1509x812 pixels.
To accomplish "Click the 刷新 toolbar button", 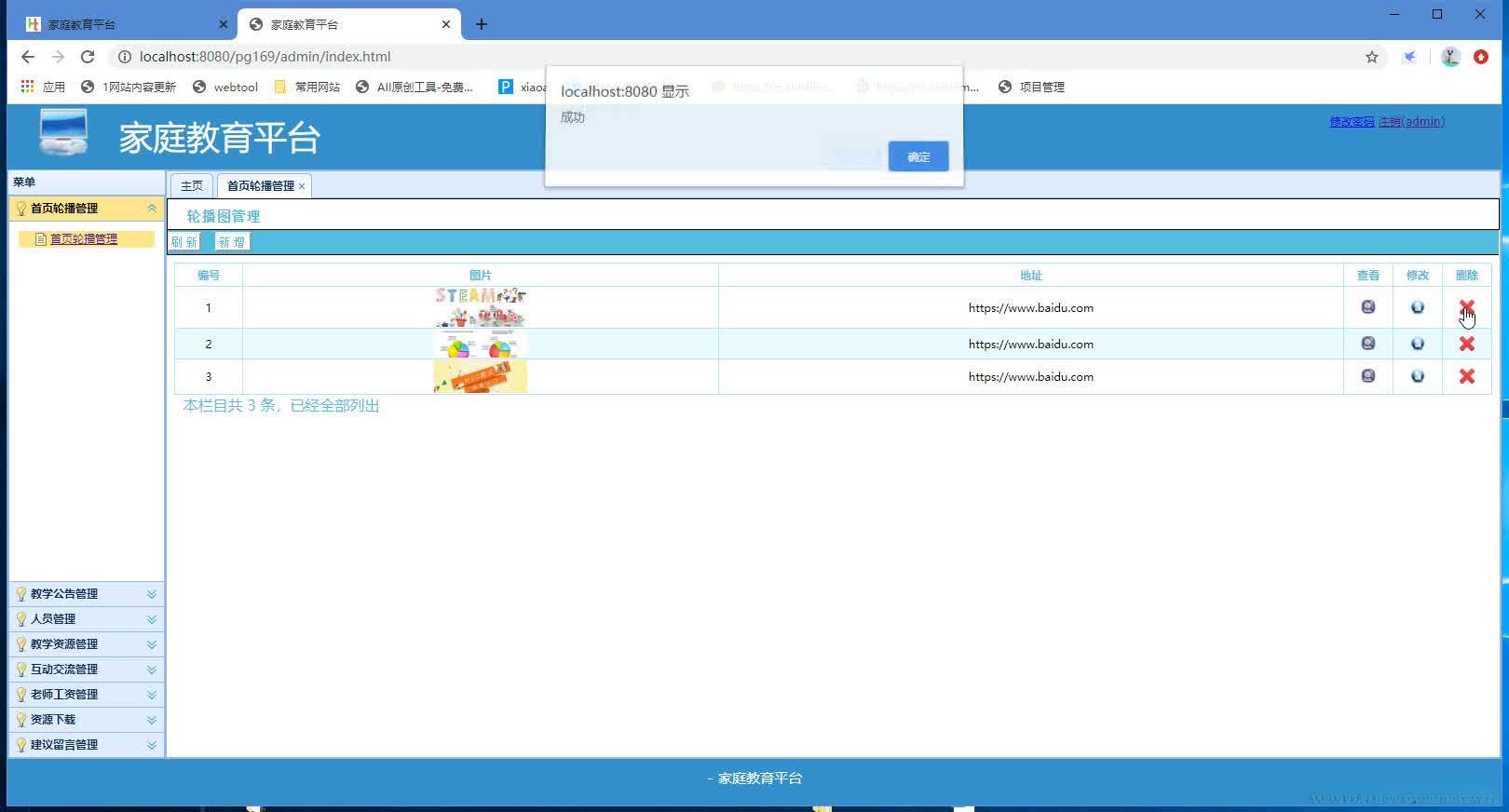I will point(184,242).
